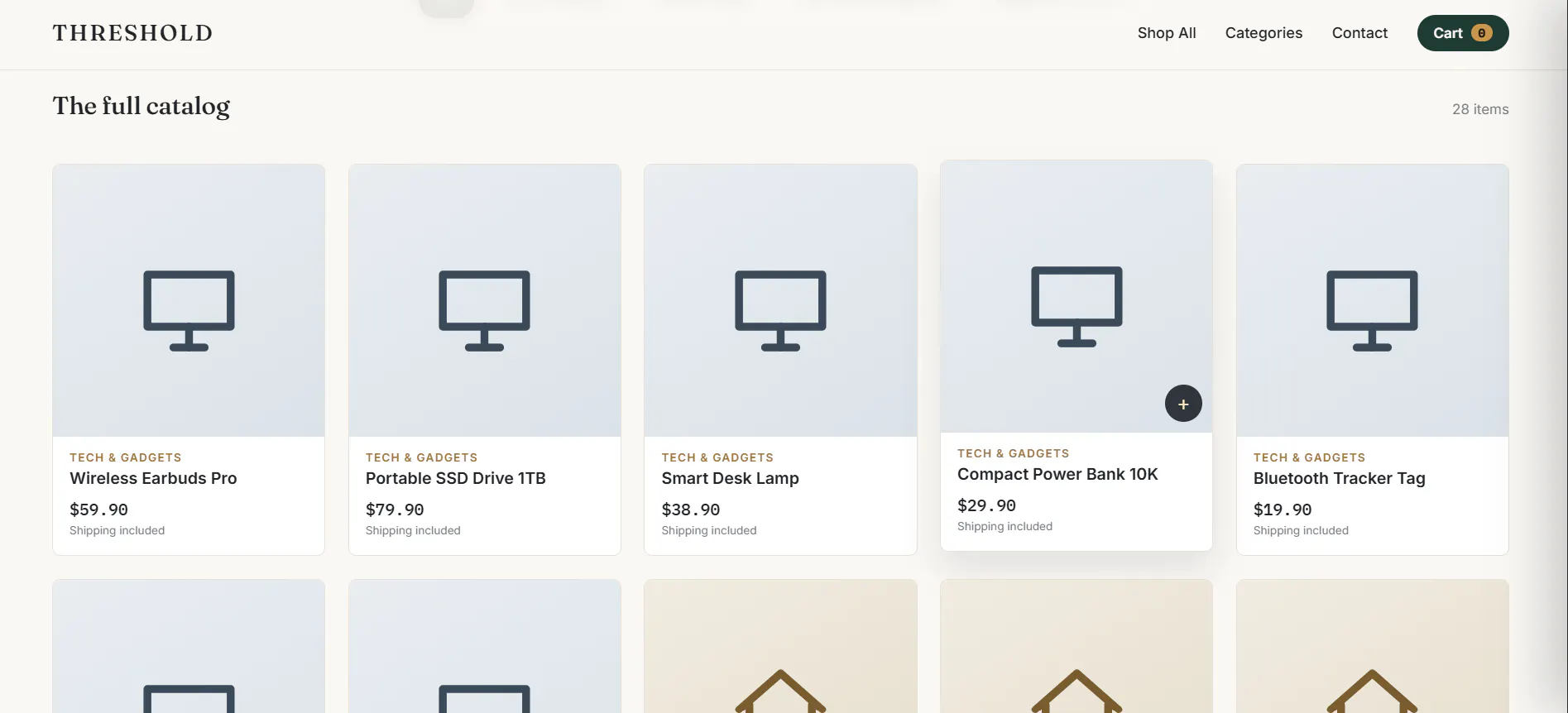This screenshot has height=713, width=1568.
Task: Click the full catalog heading
Action: click(x=141, y=107)
